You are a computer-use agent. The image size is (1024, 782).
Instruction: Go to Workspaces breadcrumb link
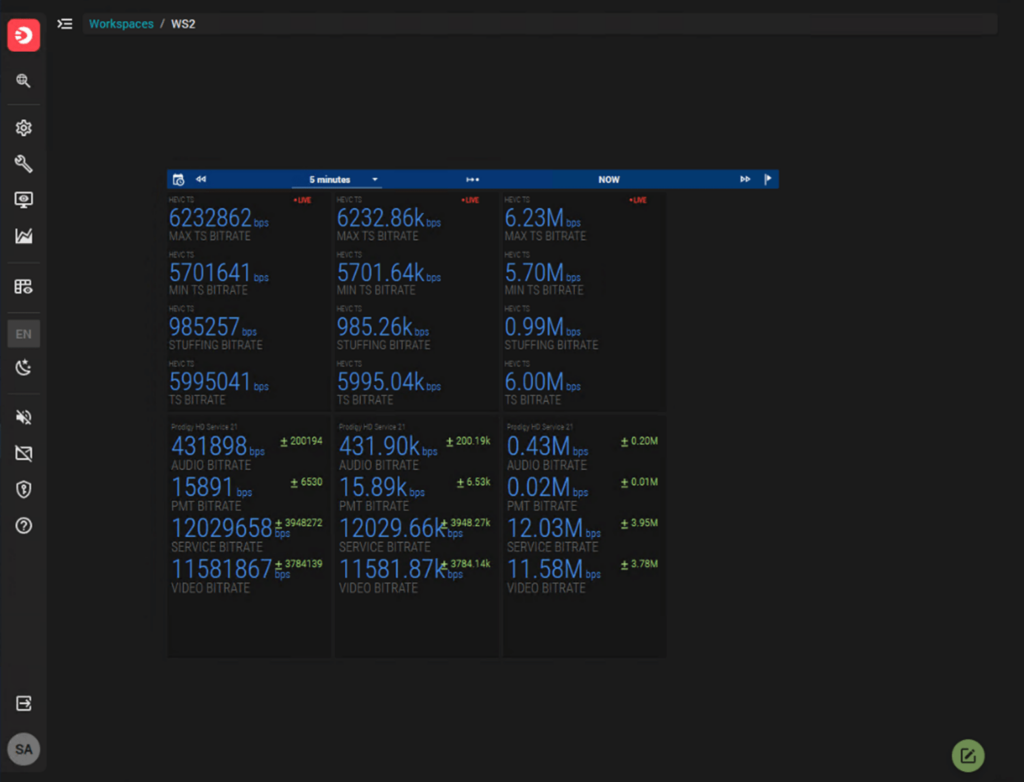pos(121,24)
